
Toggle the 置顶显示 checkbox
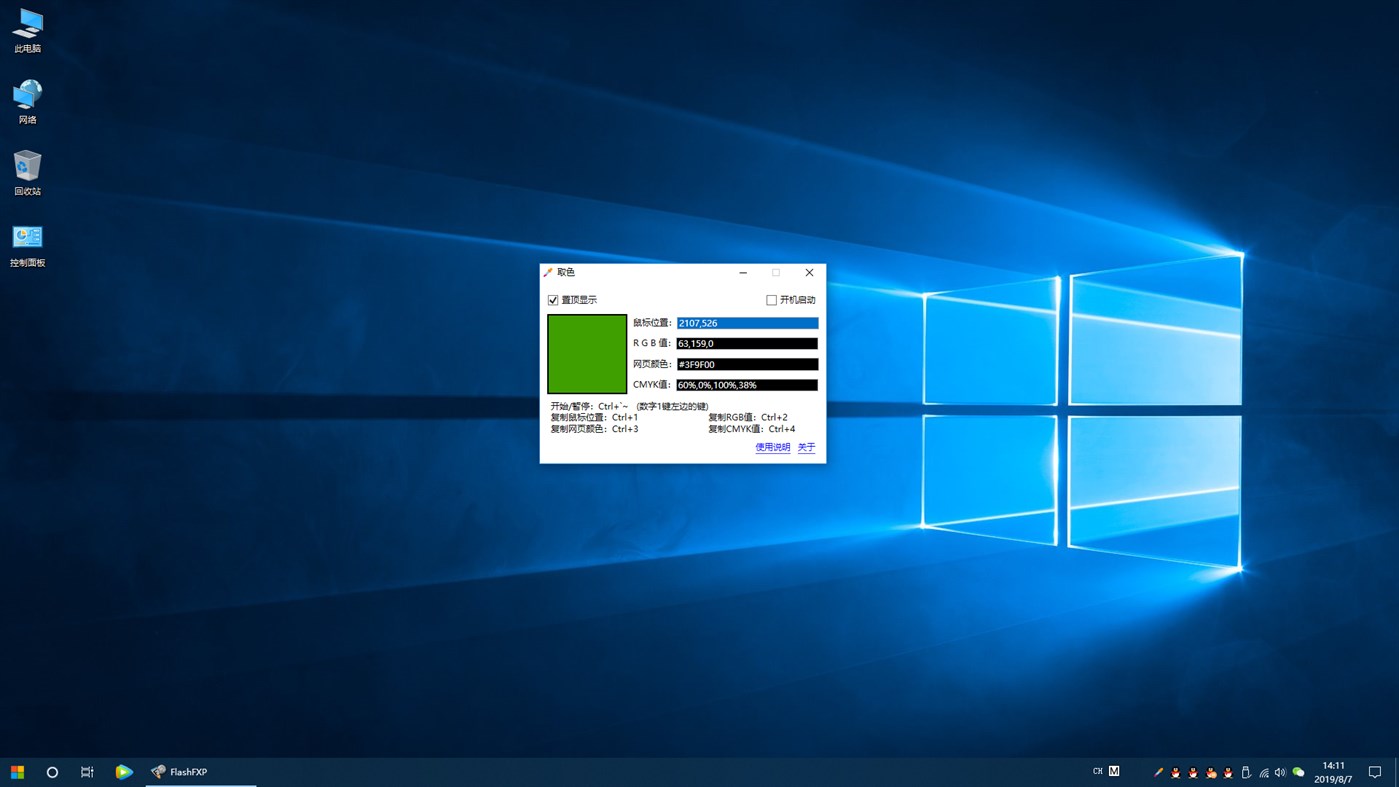(553, 300)
